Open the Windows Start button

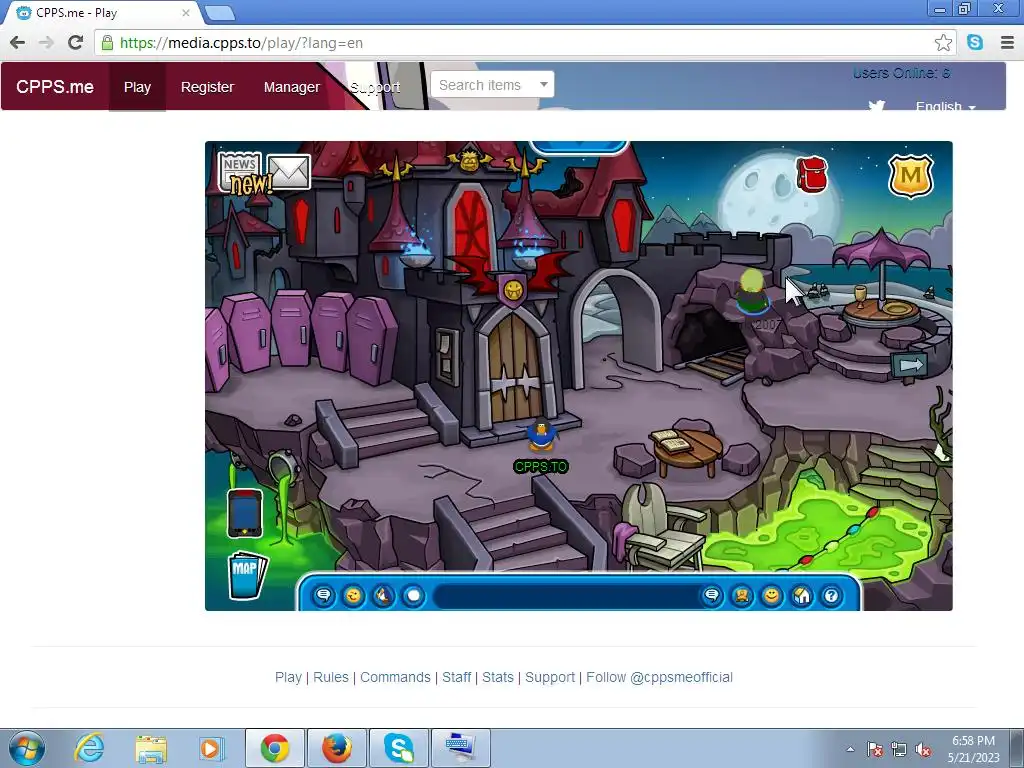click(26, 748)
